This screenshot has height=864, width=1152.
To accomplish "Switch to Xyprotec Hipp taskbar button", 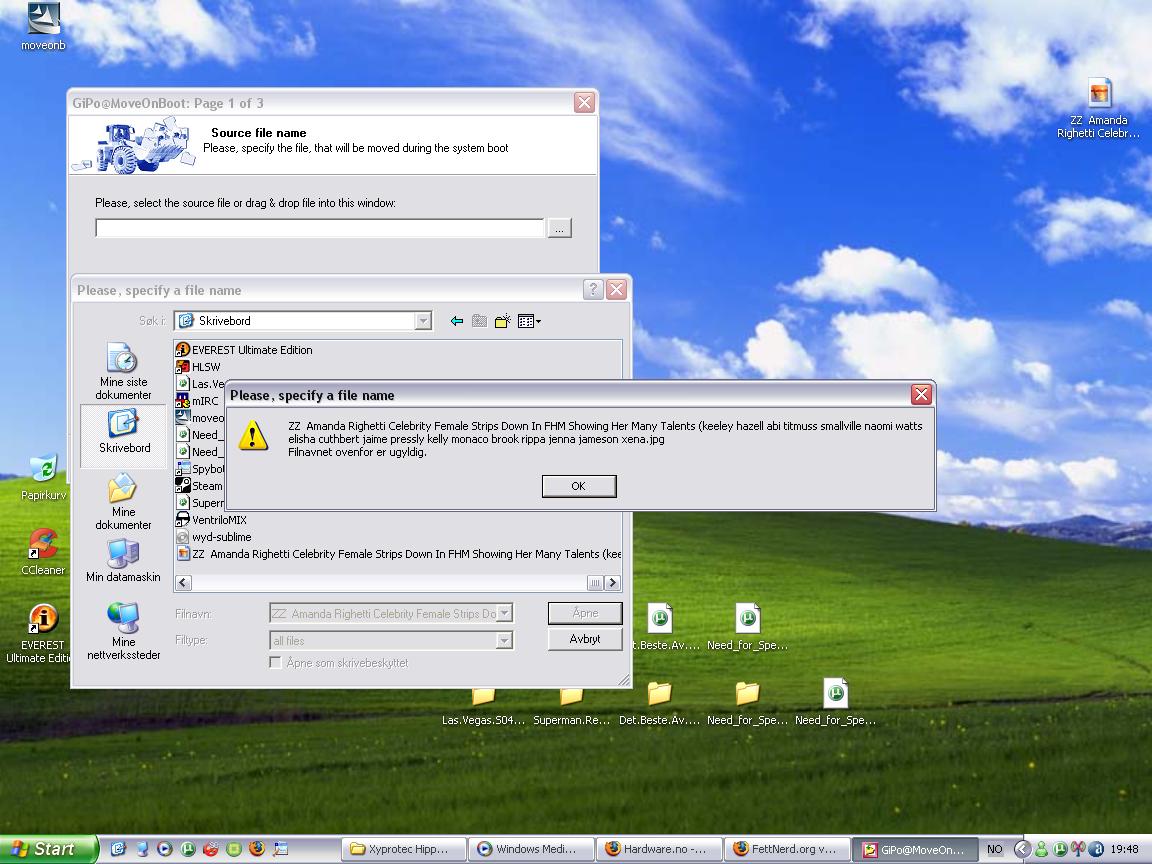I will point(404,849).
